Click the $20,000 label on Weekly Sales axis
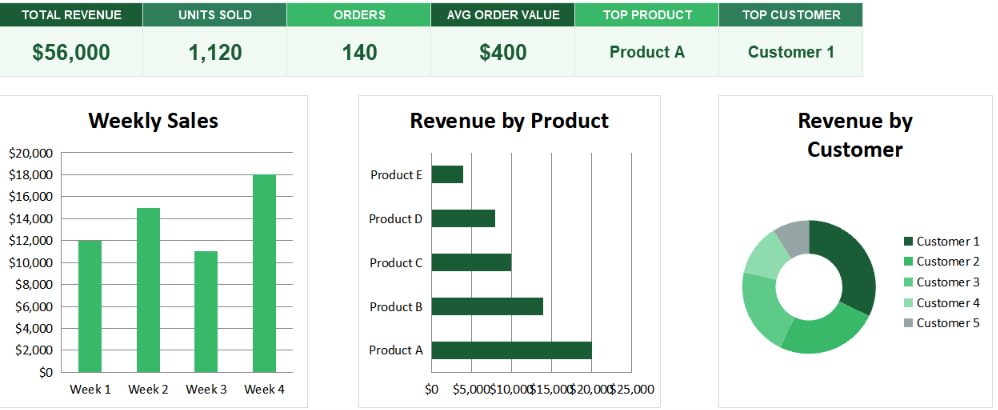998x410 pixels. (x=31, y=153)
